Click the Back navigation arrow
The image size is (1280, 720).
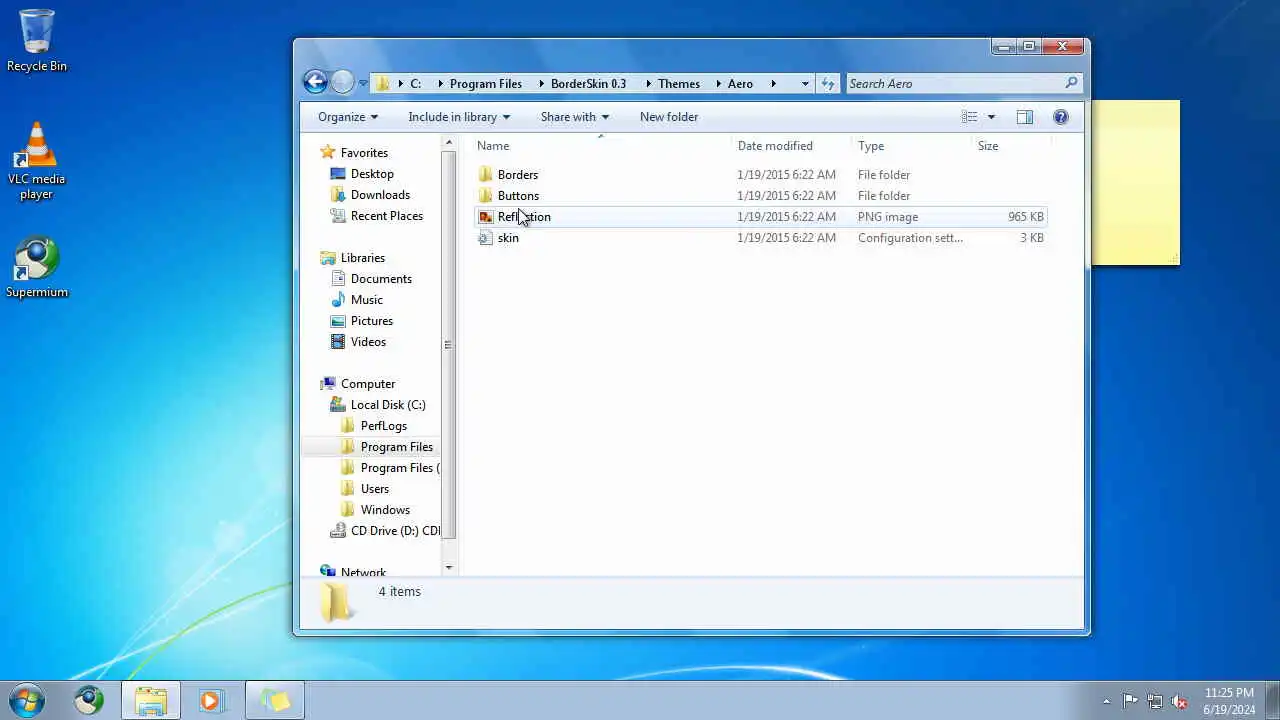pyautogui.click(x=315, y=82)
